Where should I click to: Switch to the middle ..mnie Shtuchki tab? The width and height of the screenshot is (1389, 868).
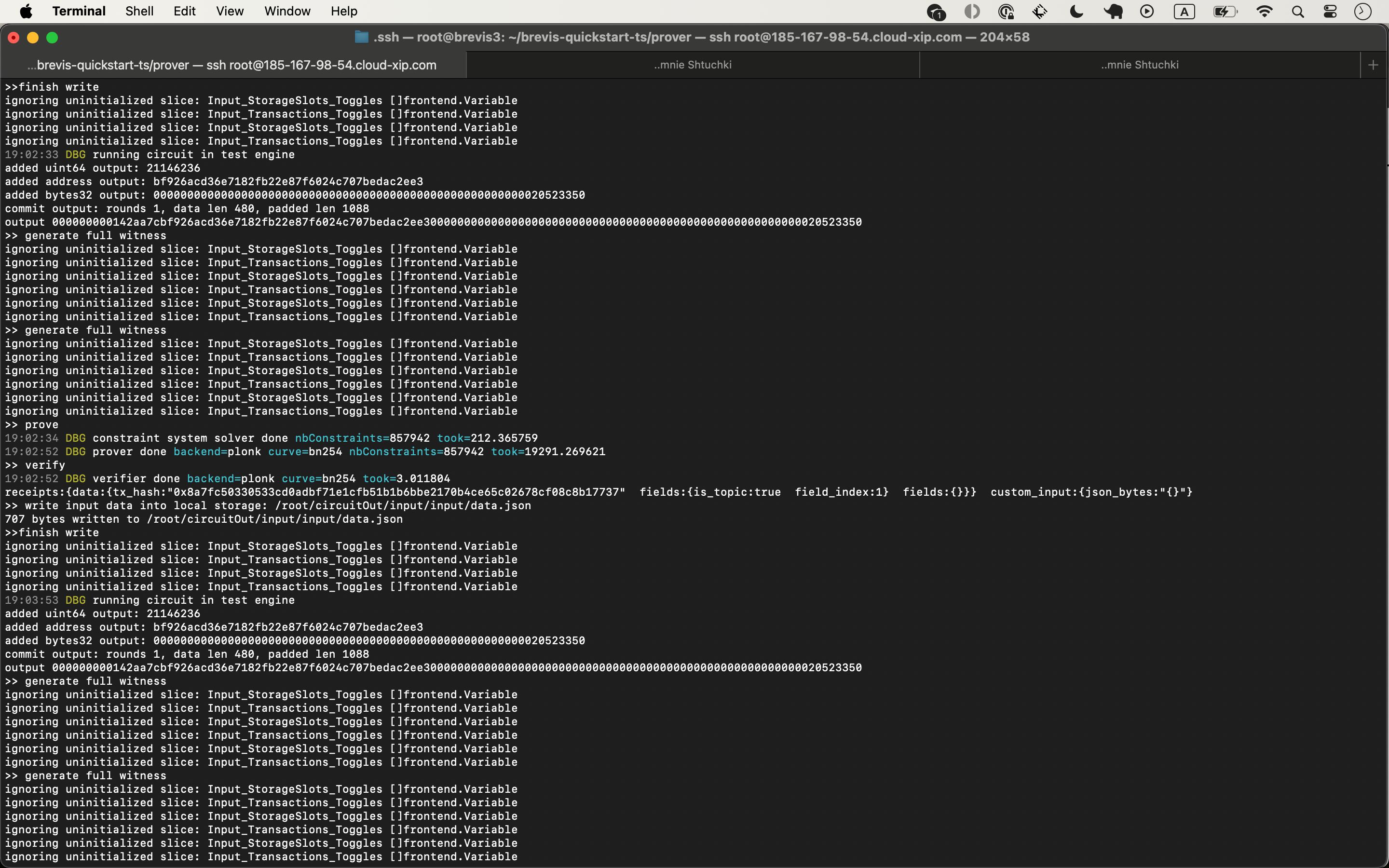[693, 65]
